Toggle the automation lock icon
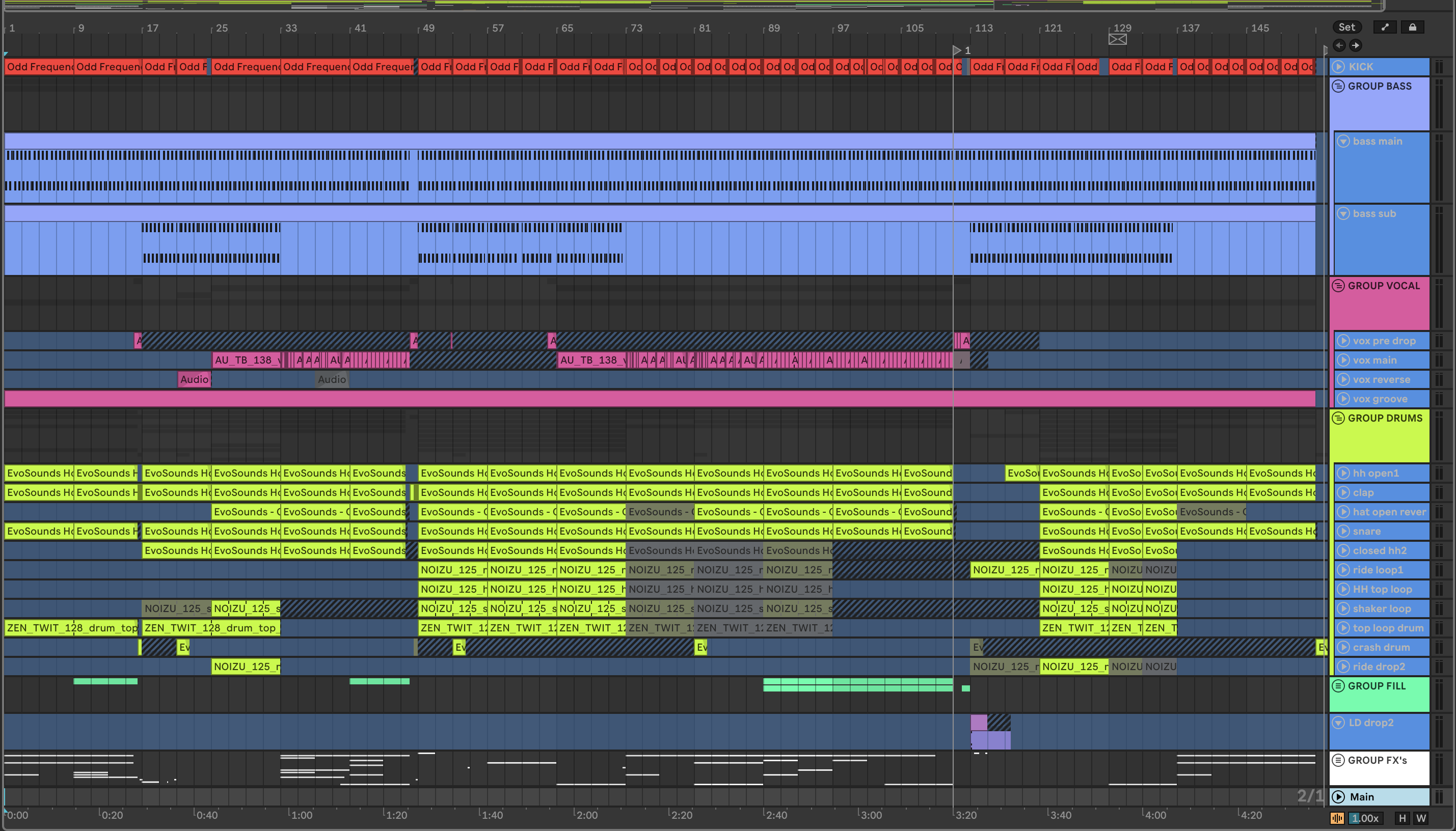The image size is (1456, 831). (1412, 27)
